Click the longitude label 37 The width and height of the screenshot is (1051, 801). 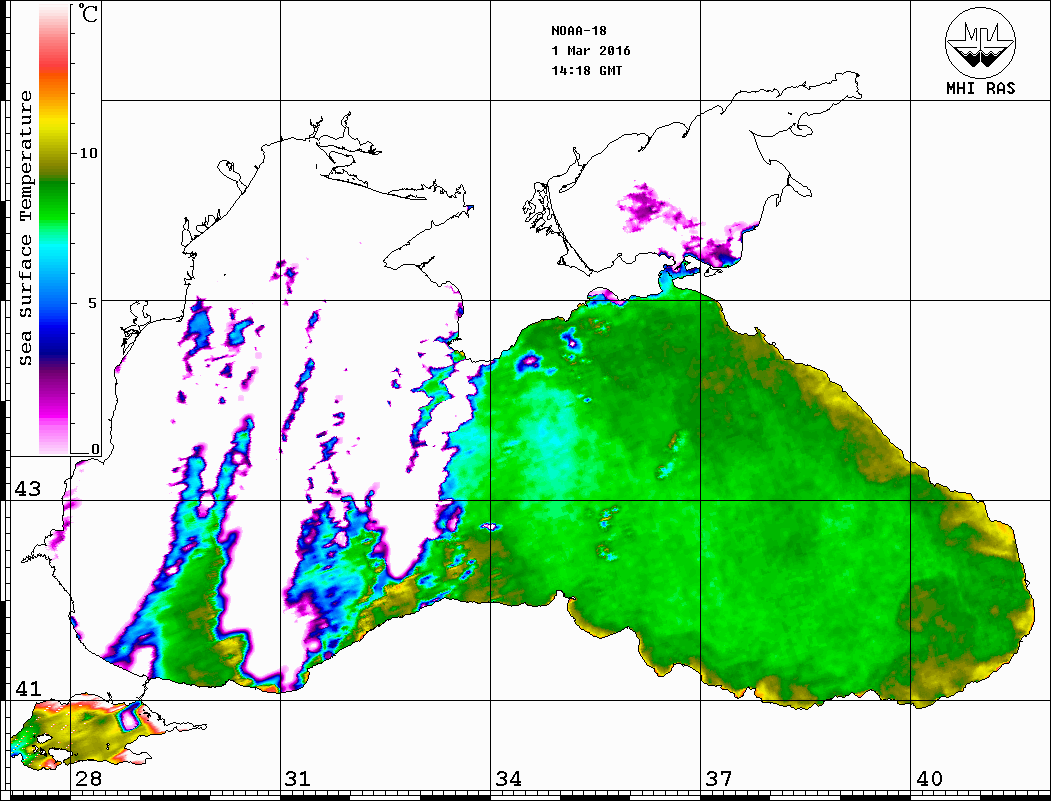tap(719, 779)
